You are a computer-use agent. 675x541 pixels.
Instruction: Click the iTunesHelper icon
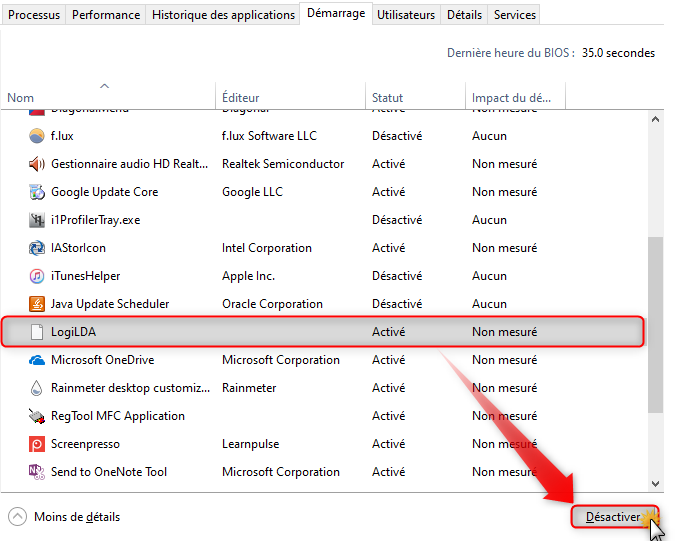37,276
